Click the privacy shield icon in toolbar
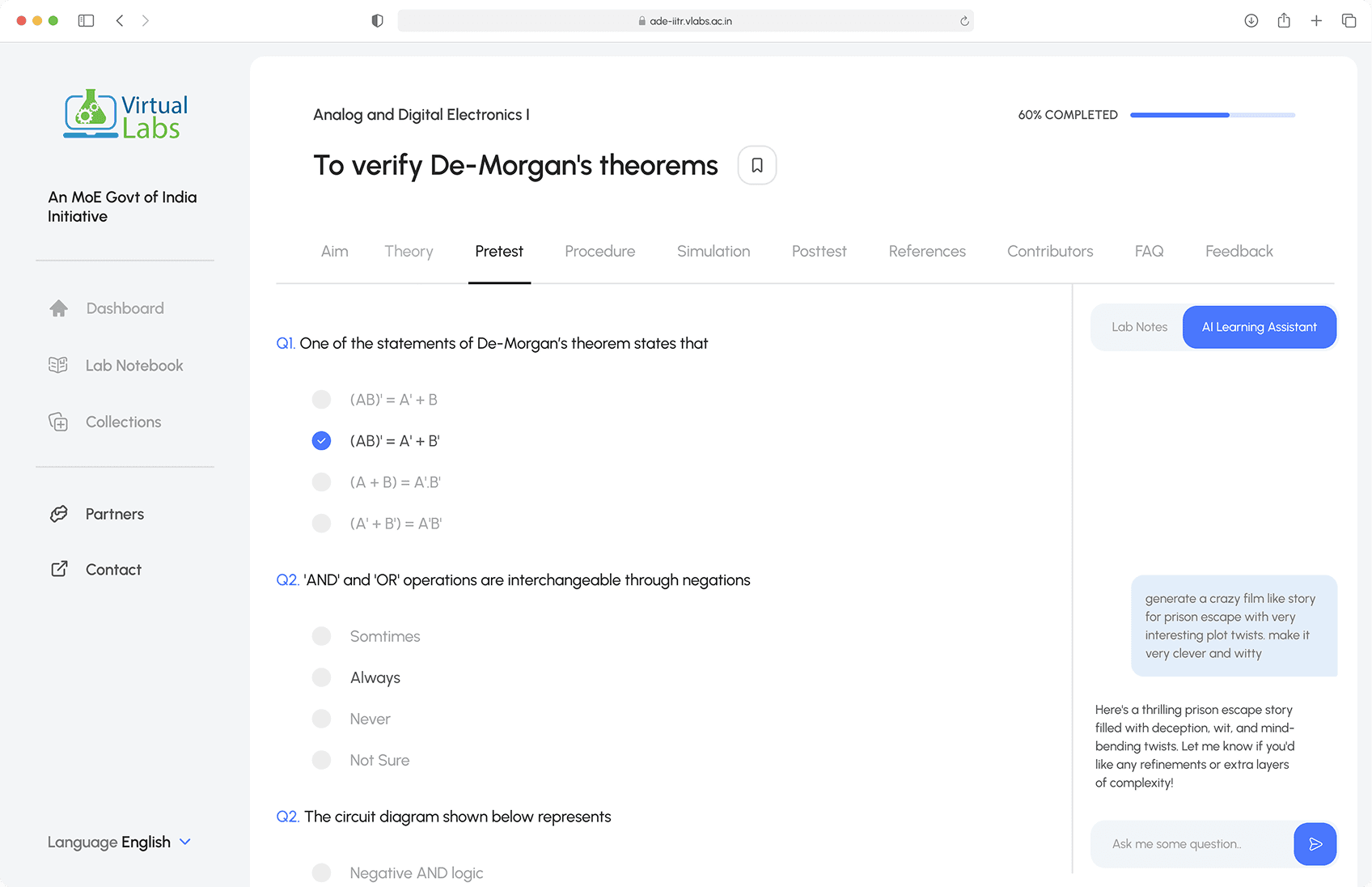Viewport: 1372px width, 887px height. 377,21
